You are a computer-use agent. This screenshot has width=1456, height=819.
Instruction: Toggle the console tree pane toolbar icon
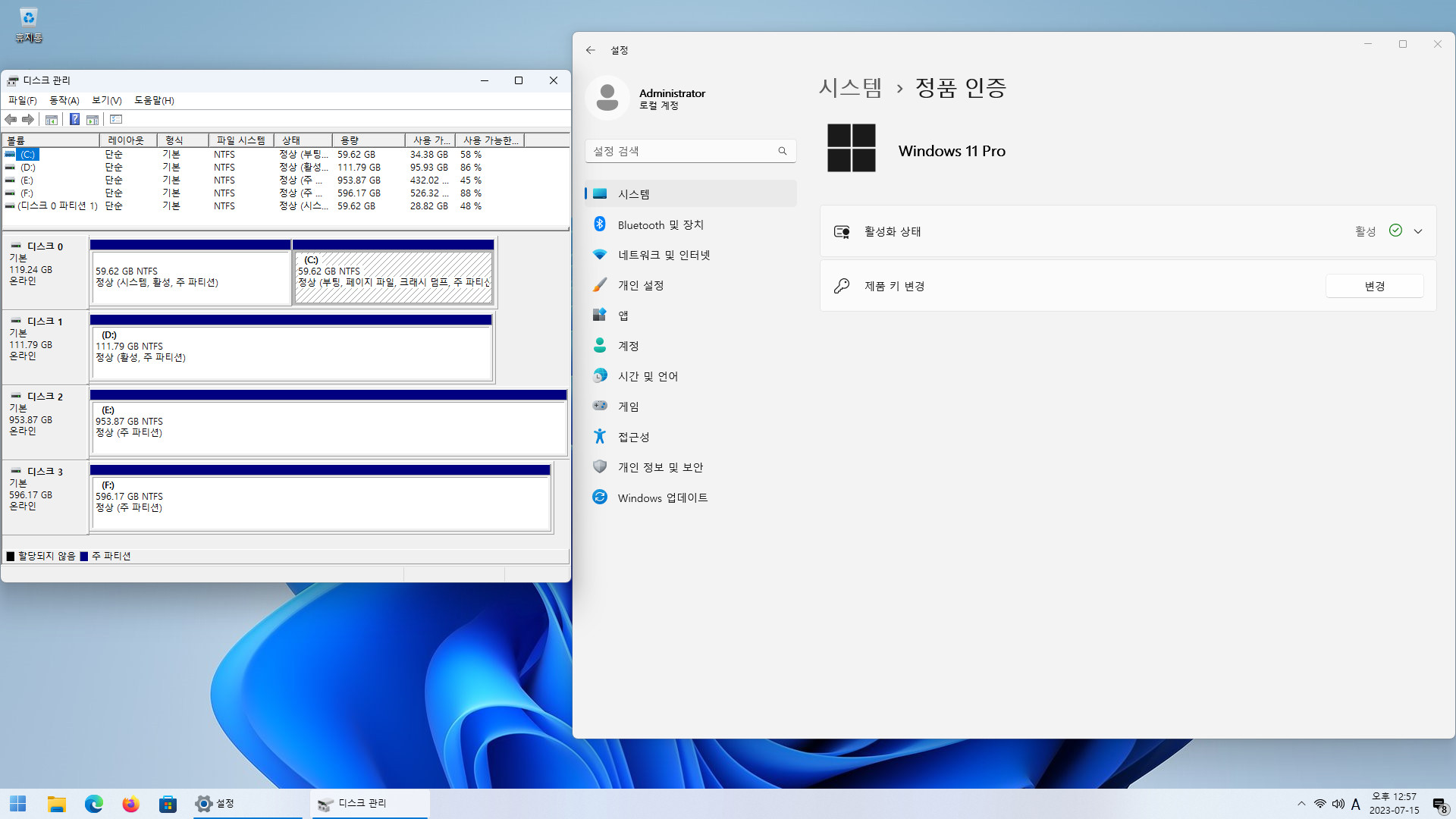(52, 120)
